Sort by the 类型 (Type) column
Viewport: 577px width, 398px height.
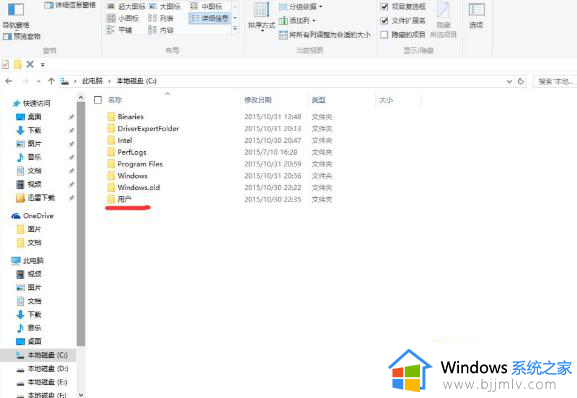pyautogui.click(x=319, y=100)
